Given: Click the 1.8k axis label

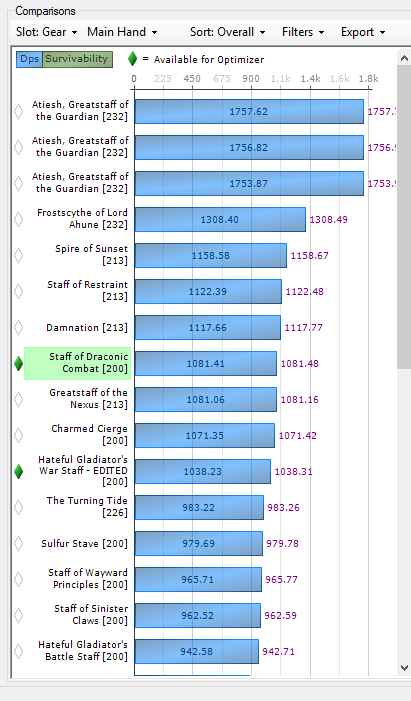Looking at the screenshot, I should [369, 79].
